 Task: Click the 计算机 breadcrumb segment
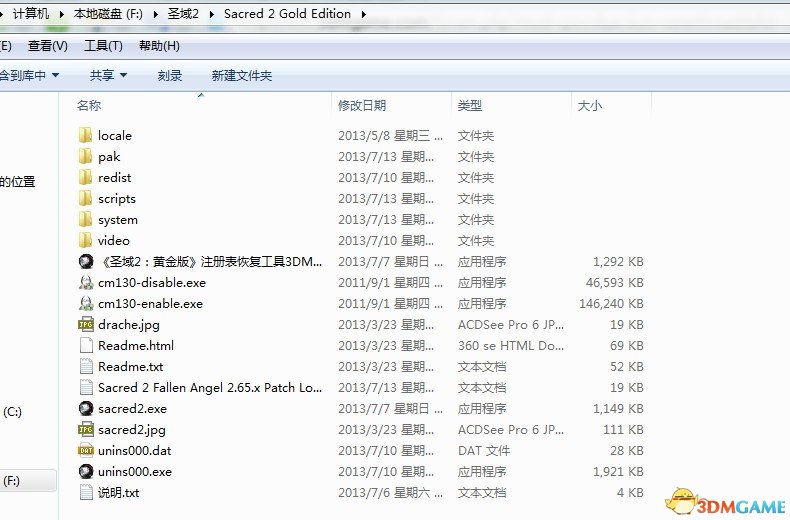pos(31,14)
